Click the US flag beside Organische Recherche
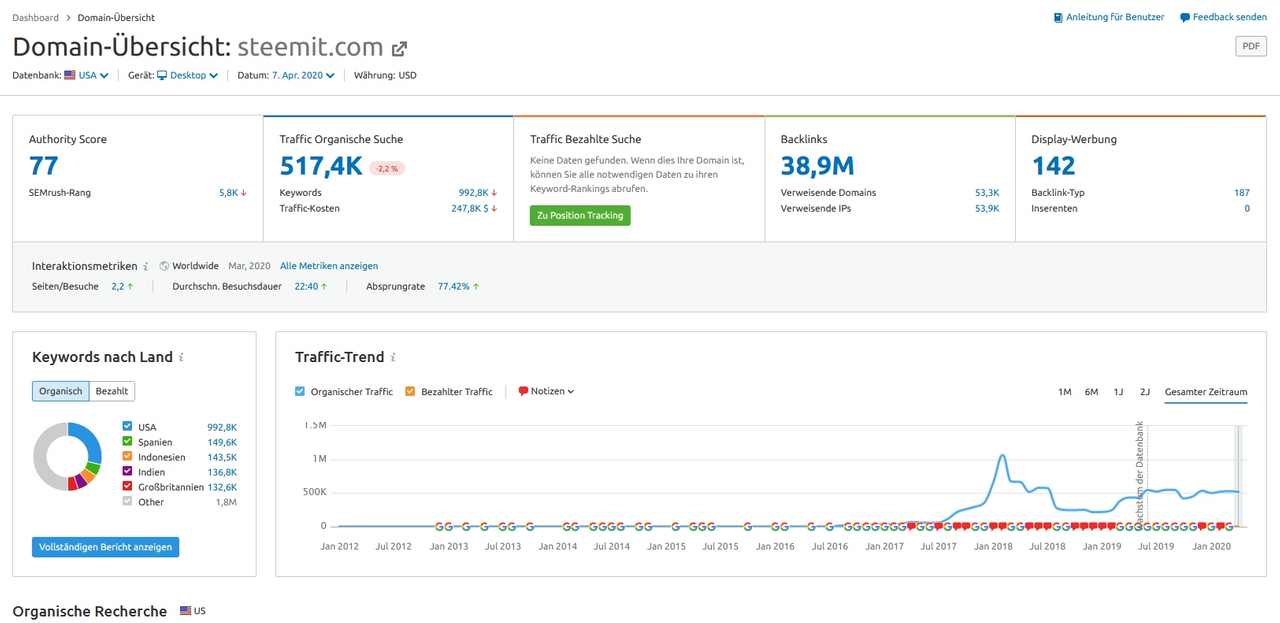The width and height of the screenshot is (1280, 623). (x=186, y=610)
